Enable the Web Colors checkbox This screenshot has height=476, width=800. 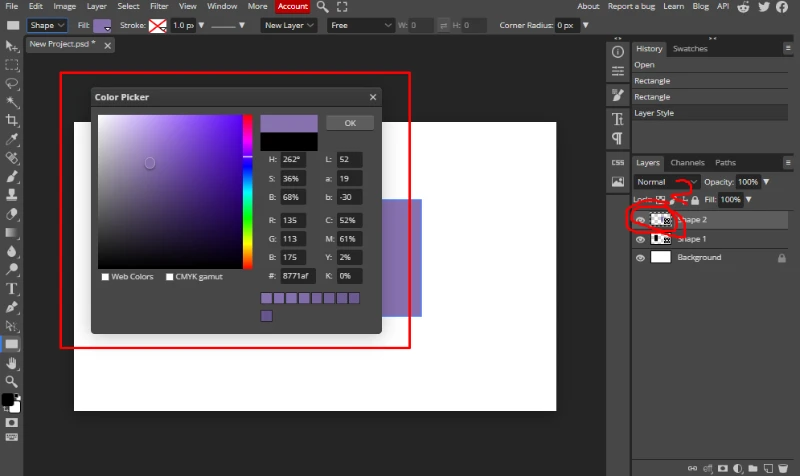click(105, 277)
